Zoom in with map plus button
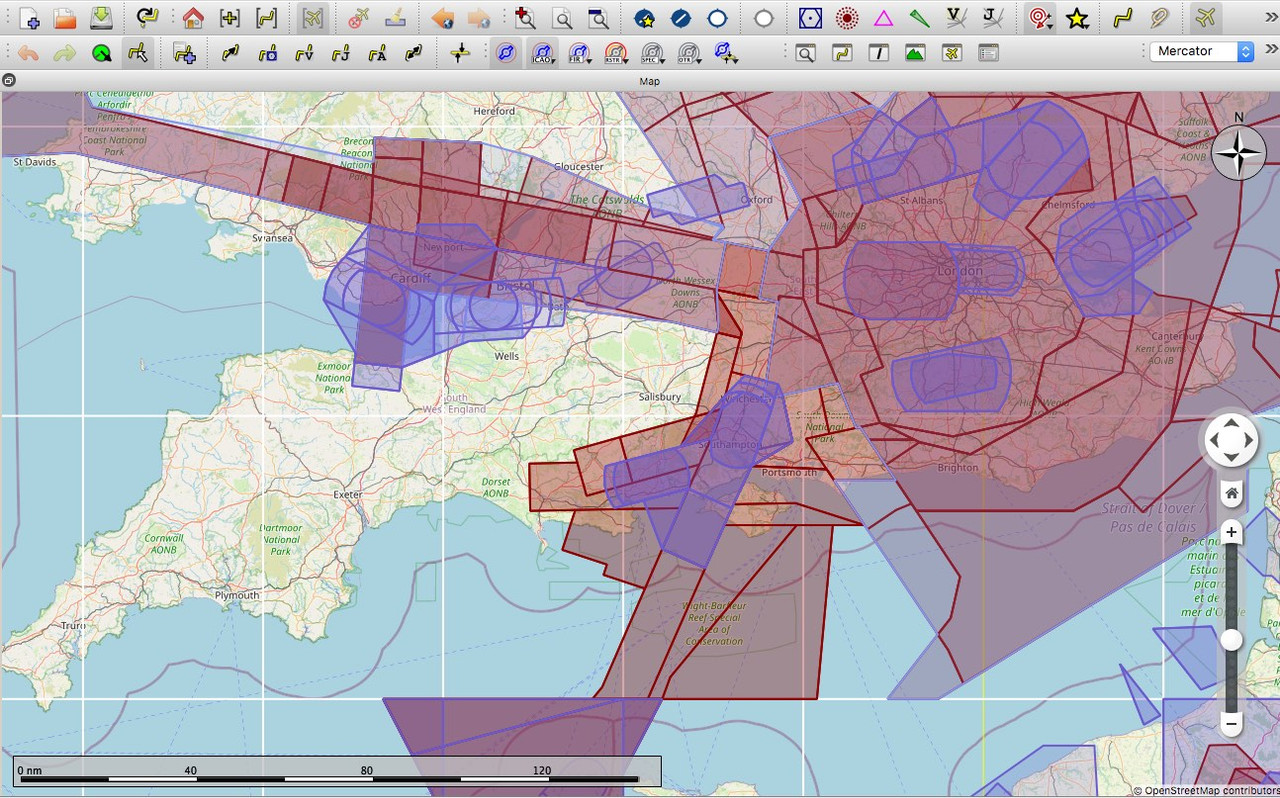The height and width of the screenshot is (798, 1280). coord(1231,532)
